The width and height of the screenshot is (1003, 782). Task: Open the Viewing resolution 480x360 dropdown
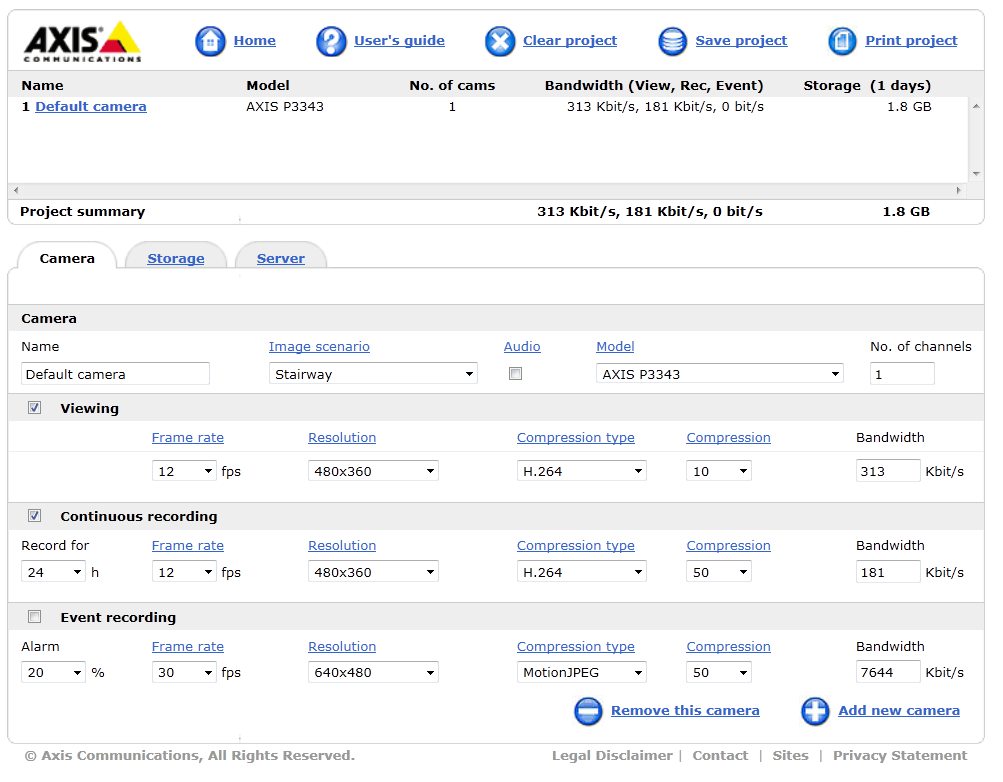coord(374,471)
